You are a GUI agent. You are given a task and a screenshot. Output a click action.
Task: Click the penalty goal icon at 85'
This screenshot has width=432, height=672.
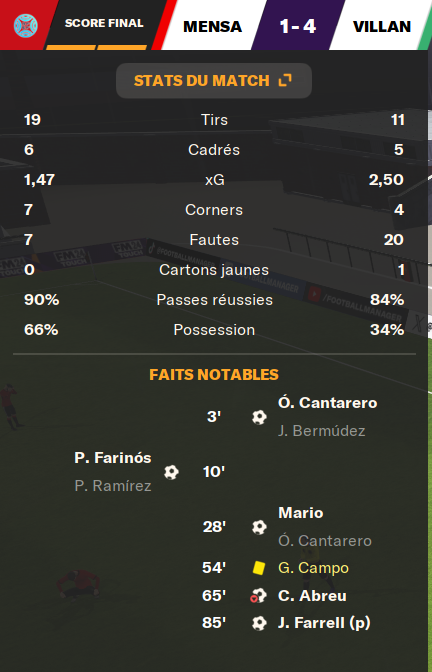pyautogui.click(x=259, y=623)
